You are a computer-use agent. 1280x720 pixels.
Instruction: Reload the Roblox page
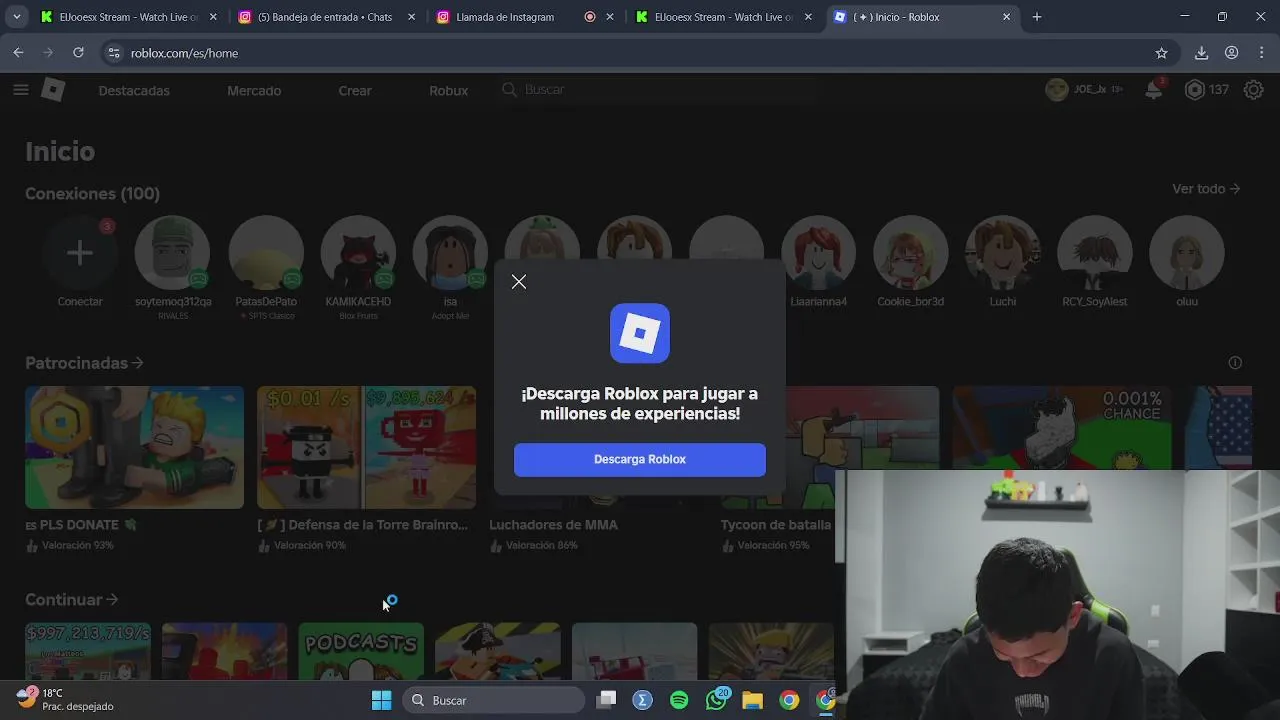tap(78, 53)
